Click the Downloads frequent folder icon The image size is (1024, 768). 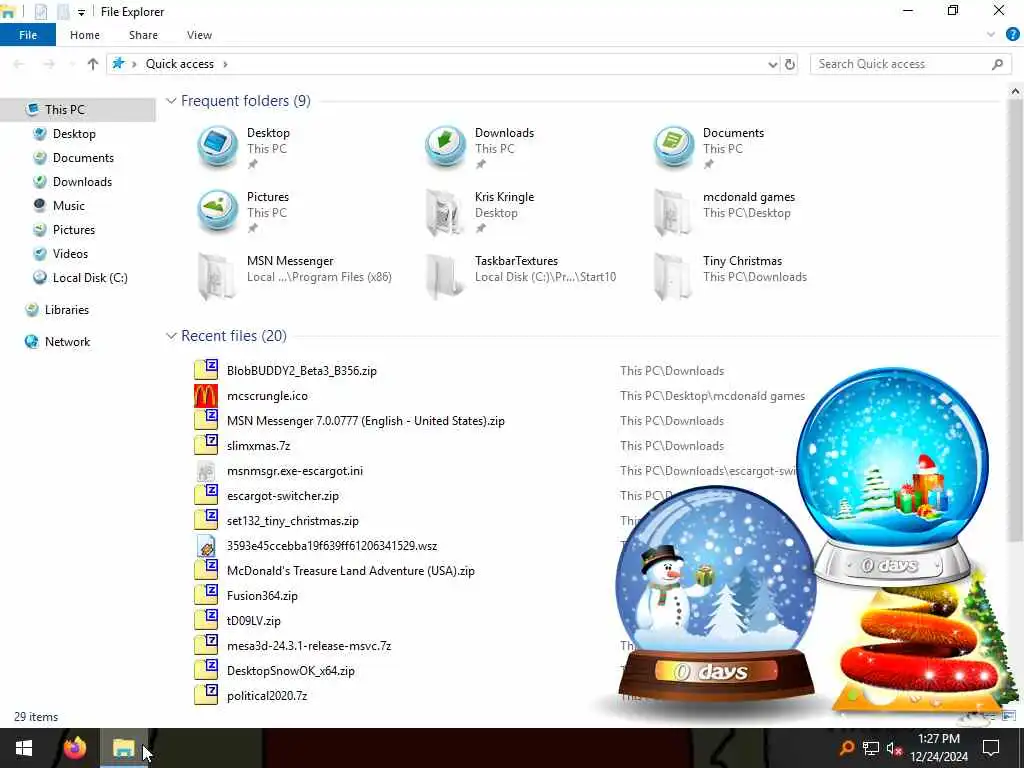(x=445, y=147)
